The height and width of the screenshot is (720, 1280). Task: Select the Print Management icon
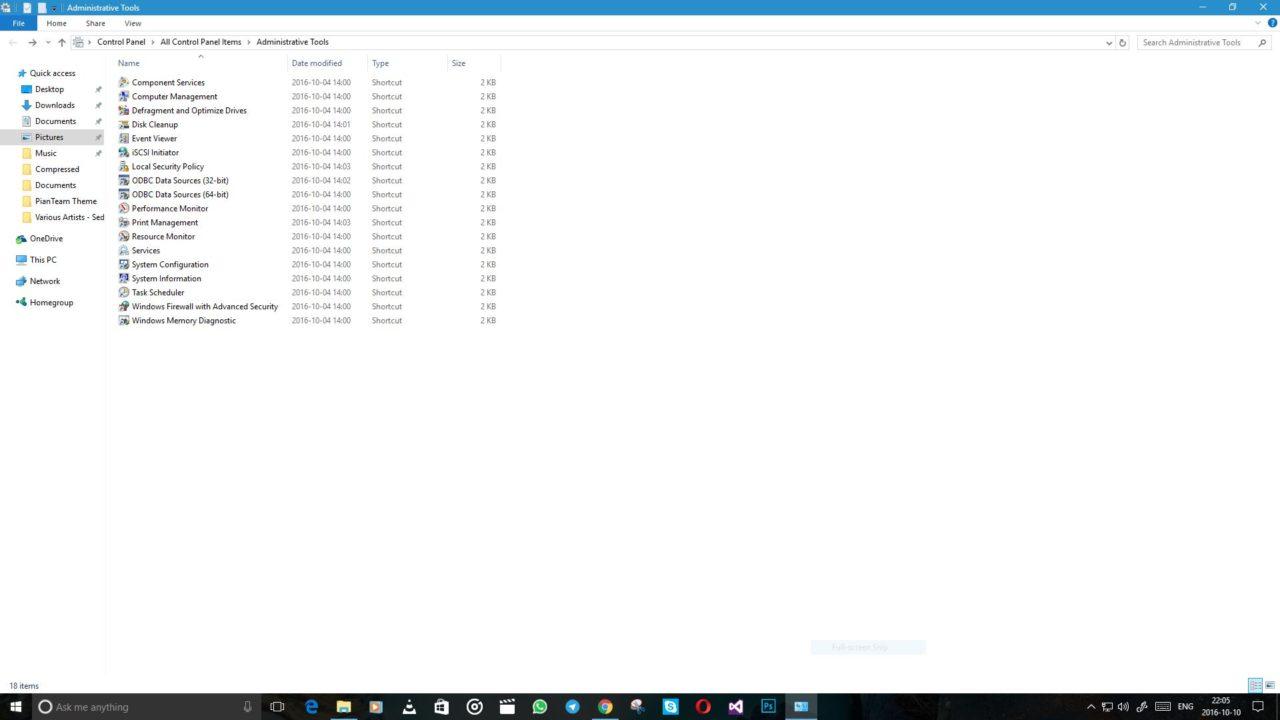(x=124, y=222)
